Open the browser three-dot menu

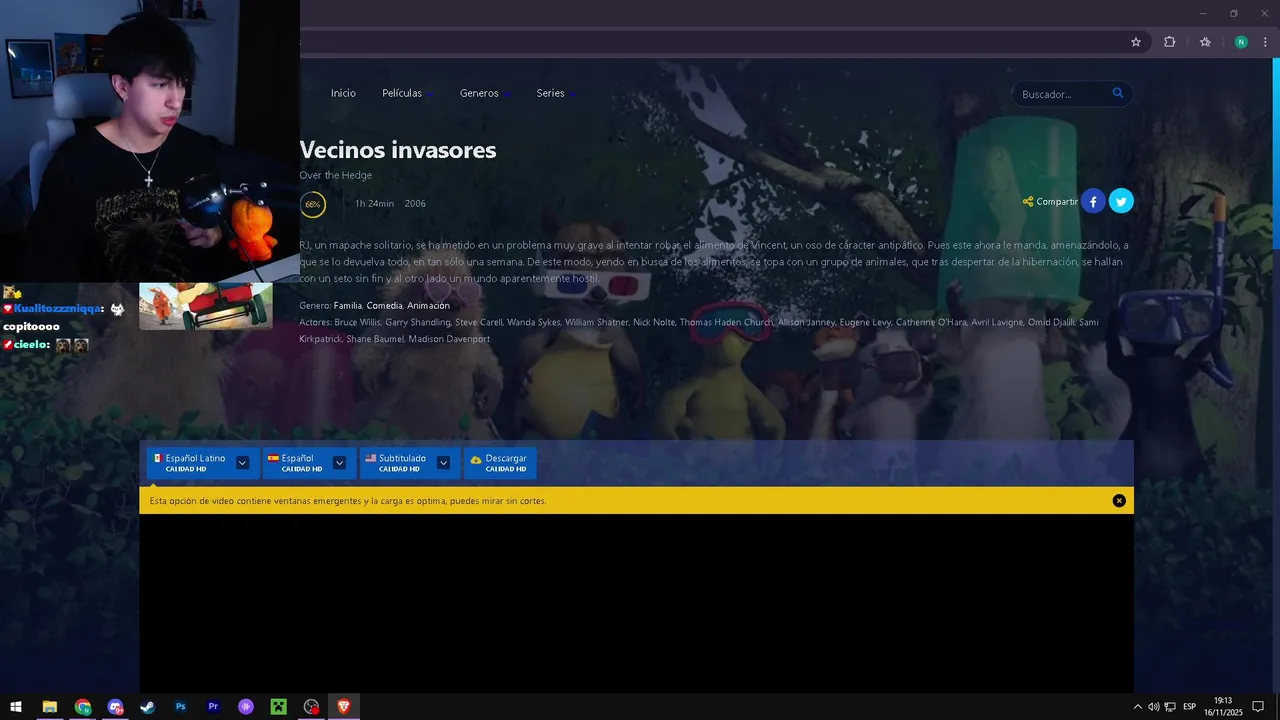[x=1265, y=42]
